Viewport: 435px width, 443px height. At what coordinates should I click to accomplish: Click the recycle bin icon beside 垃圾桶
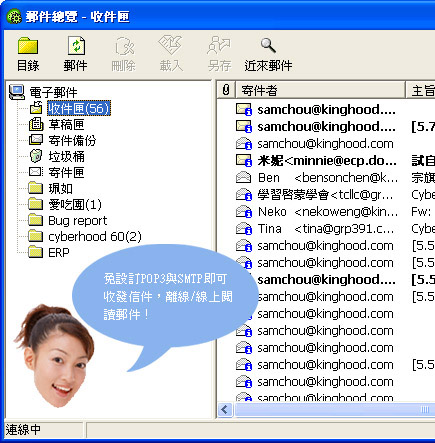point(36,156)
